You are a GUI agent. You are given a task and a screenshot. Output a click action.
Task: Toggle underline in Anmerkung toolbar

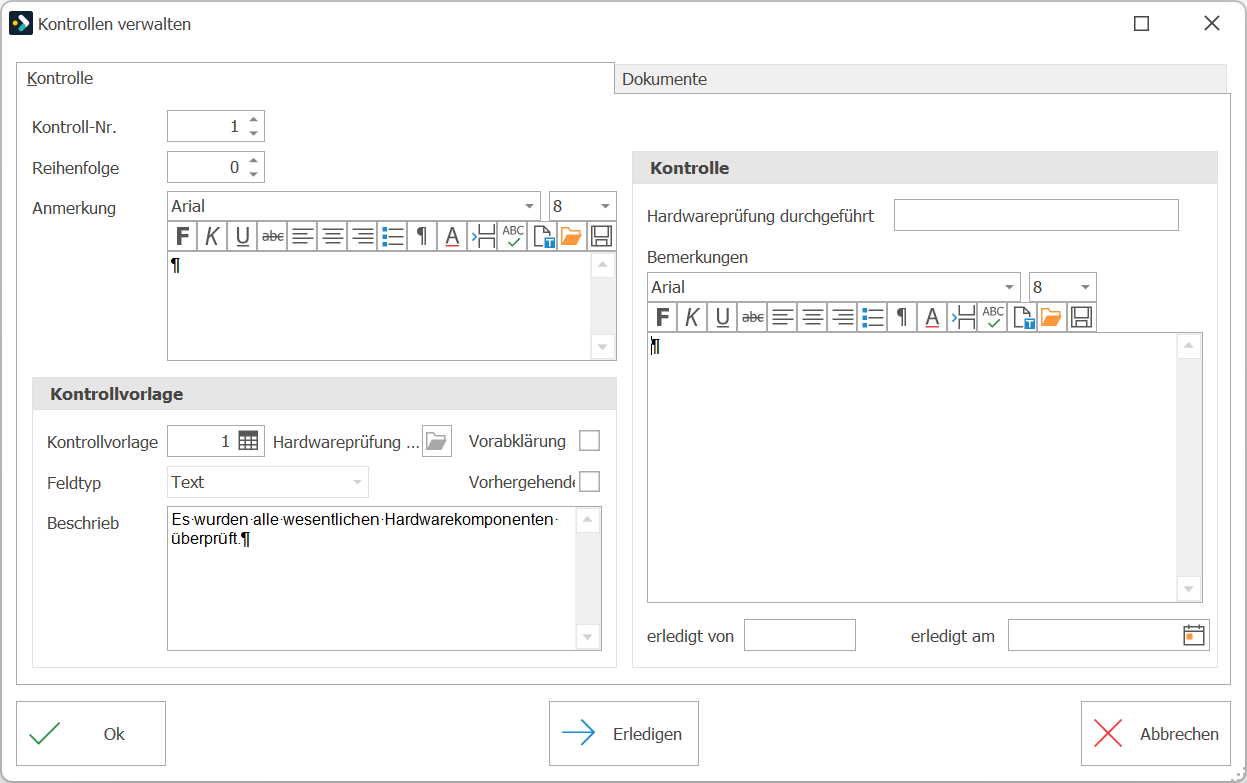tap(242, 236)
